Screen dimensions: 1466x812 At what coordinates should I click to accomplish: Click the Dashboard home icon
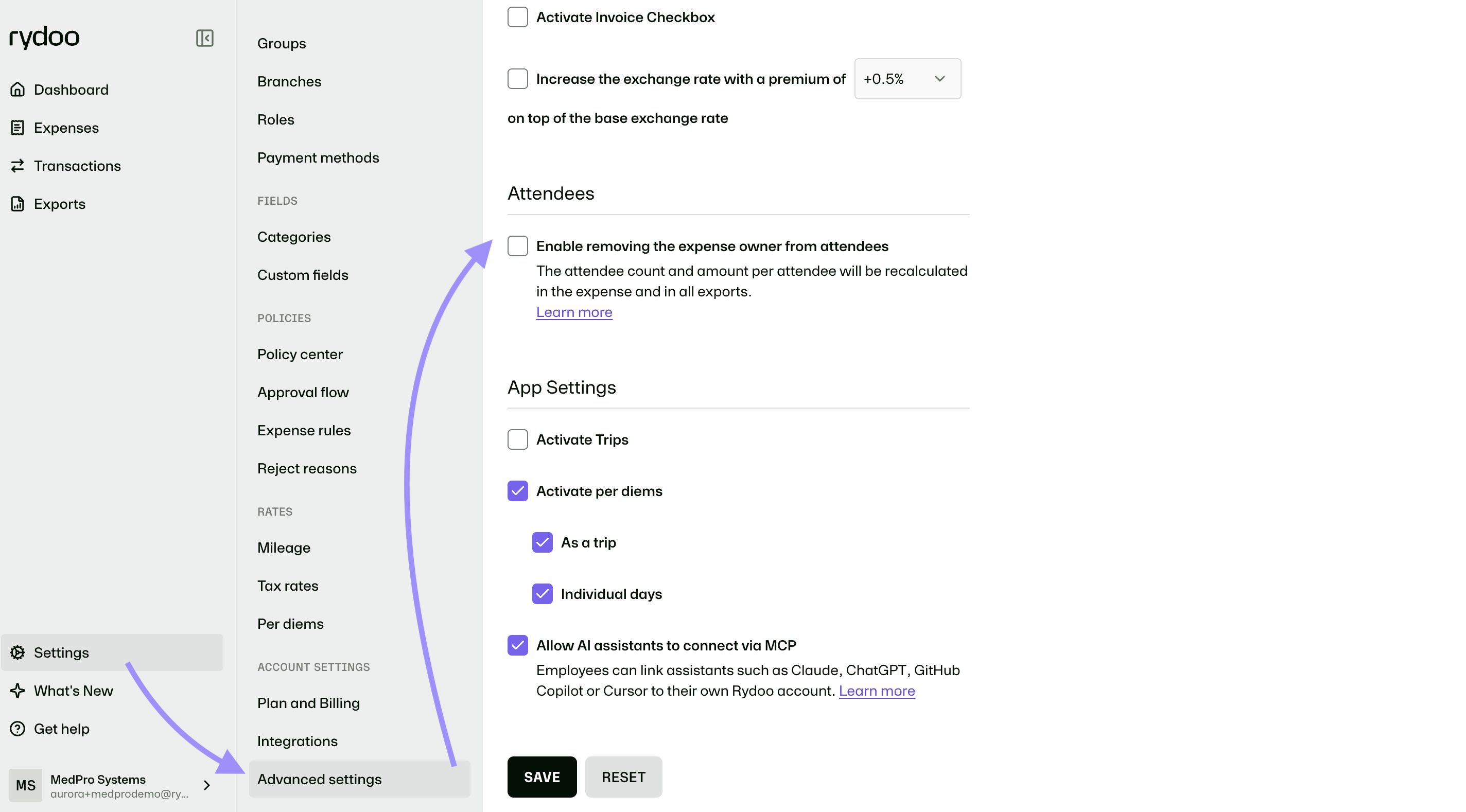[x=18, y=90]
